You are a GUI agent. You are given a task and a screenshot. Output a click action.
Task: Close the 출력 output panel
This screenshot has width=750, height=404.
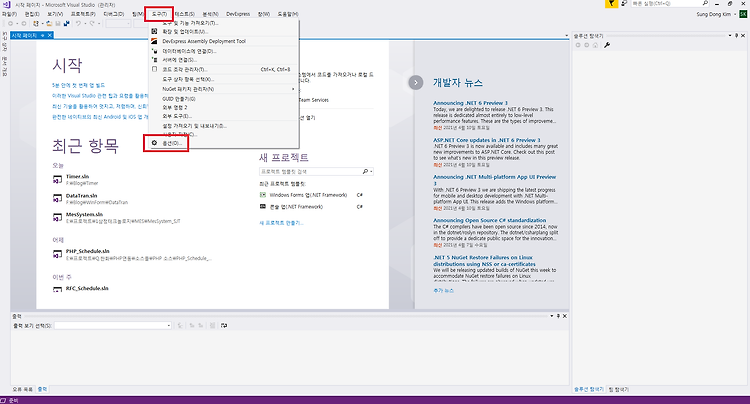[x=564, y=316]
